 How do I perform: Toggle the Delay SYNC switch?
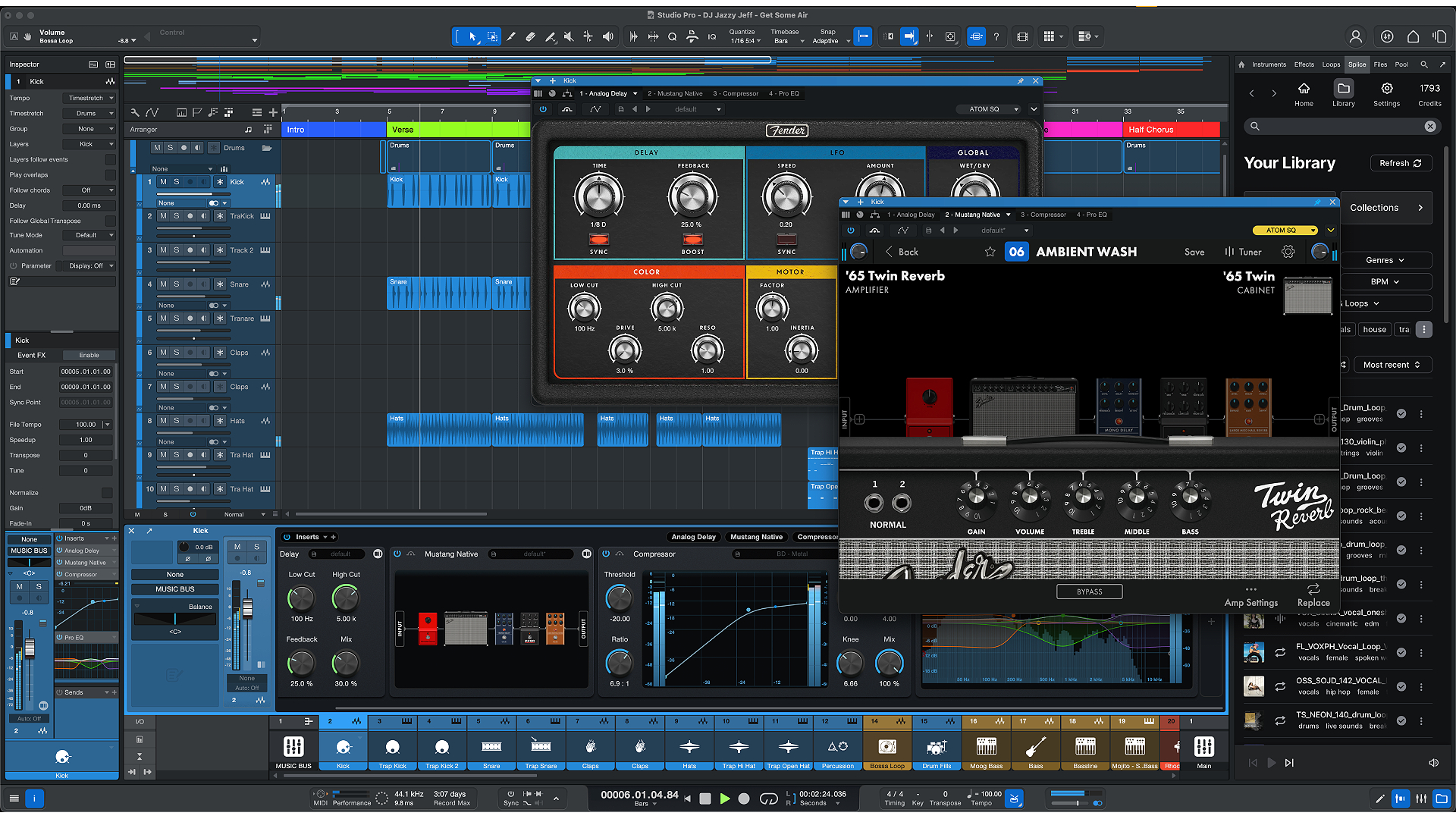coord(599,240)
